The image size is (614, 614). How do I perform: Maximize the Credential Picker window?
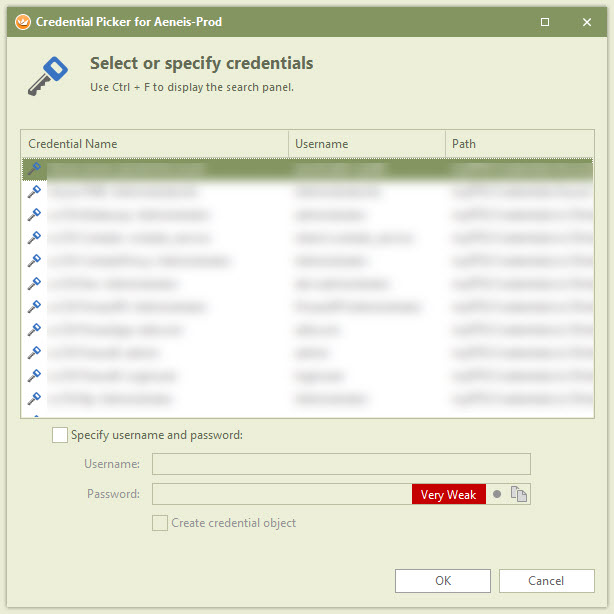545,21
